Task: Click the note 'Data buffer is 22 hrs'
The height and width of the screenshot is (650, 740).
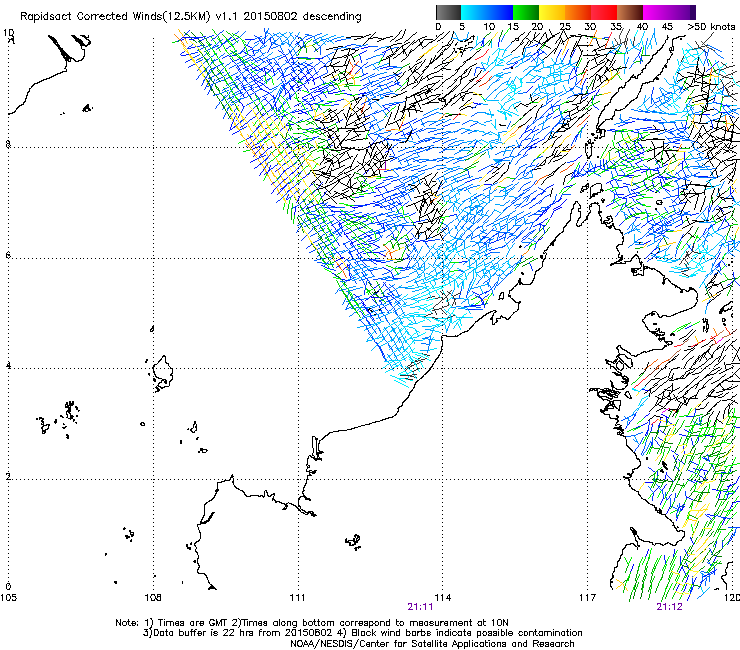Action: point(203,633)
